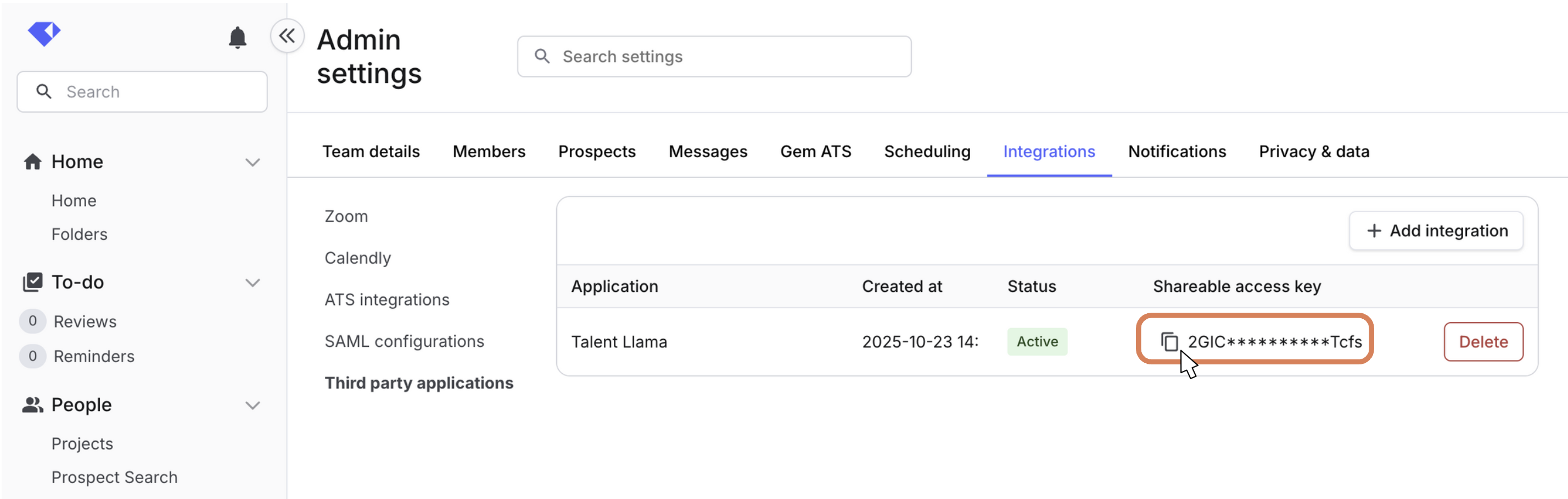Click the Search settings magnifier icon

542,57
